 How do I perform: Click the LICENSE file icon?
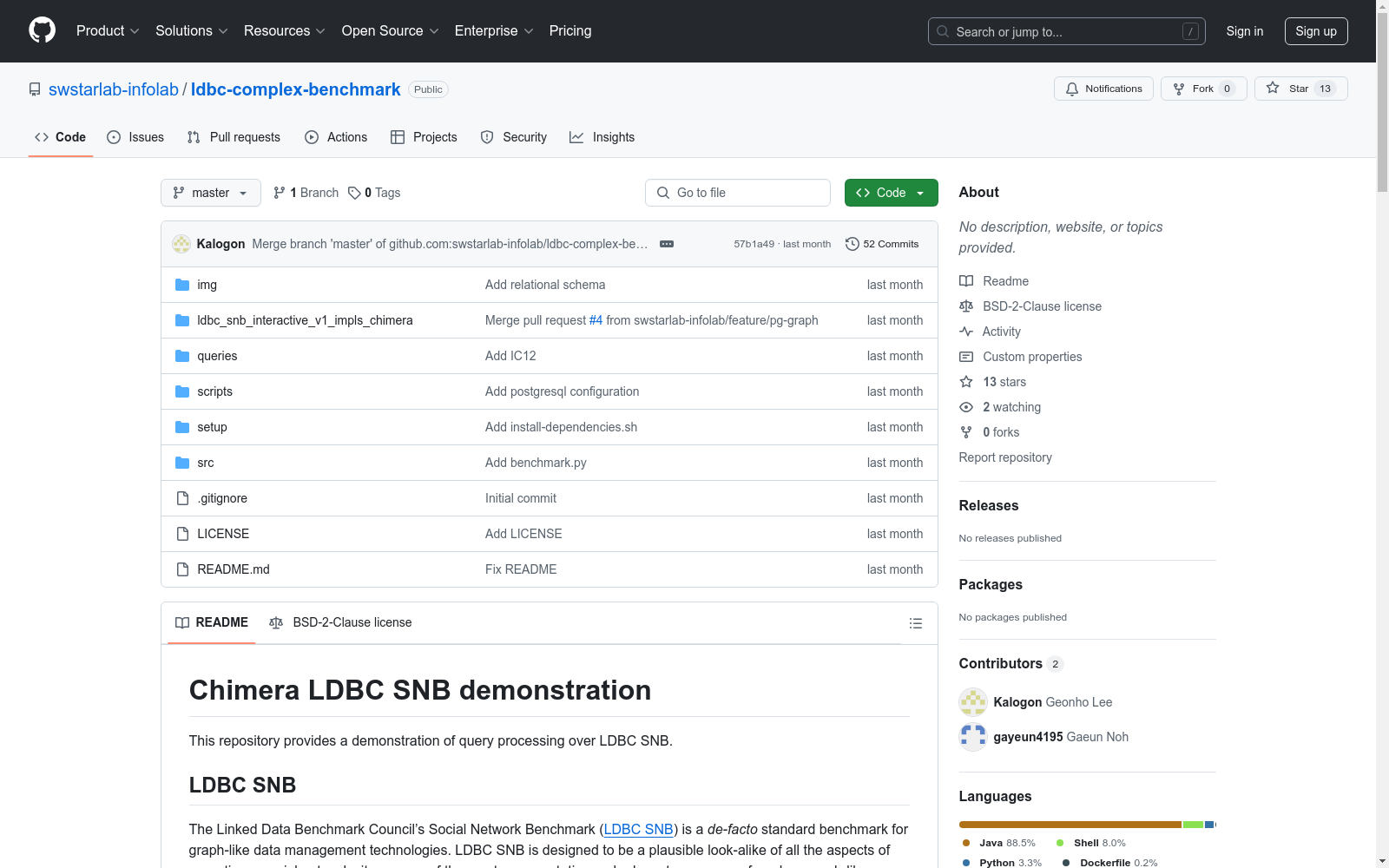(x=182, y=534)
